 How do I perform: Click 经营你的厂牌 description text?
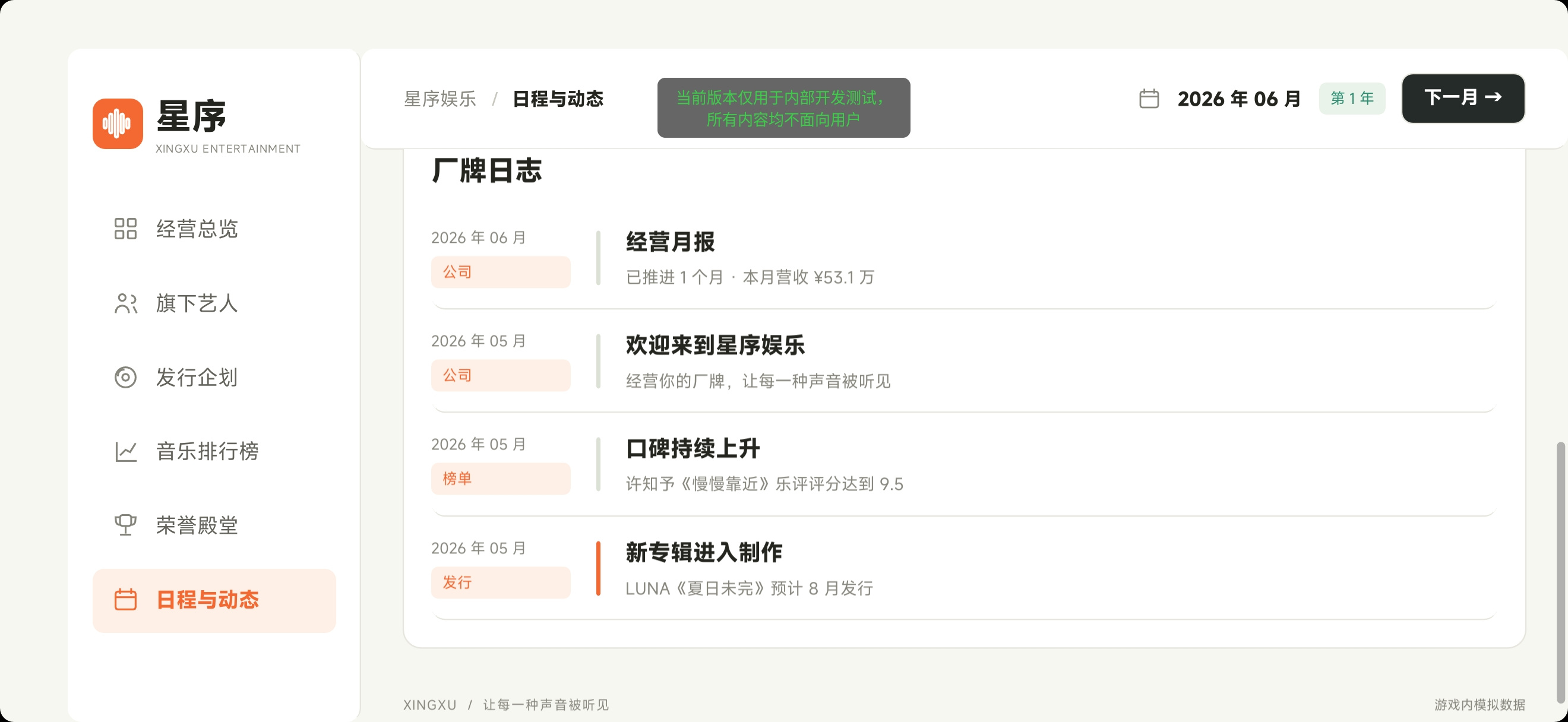(758, 381)
